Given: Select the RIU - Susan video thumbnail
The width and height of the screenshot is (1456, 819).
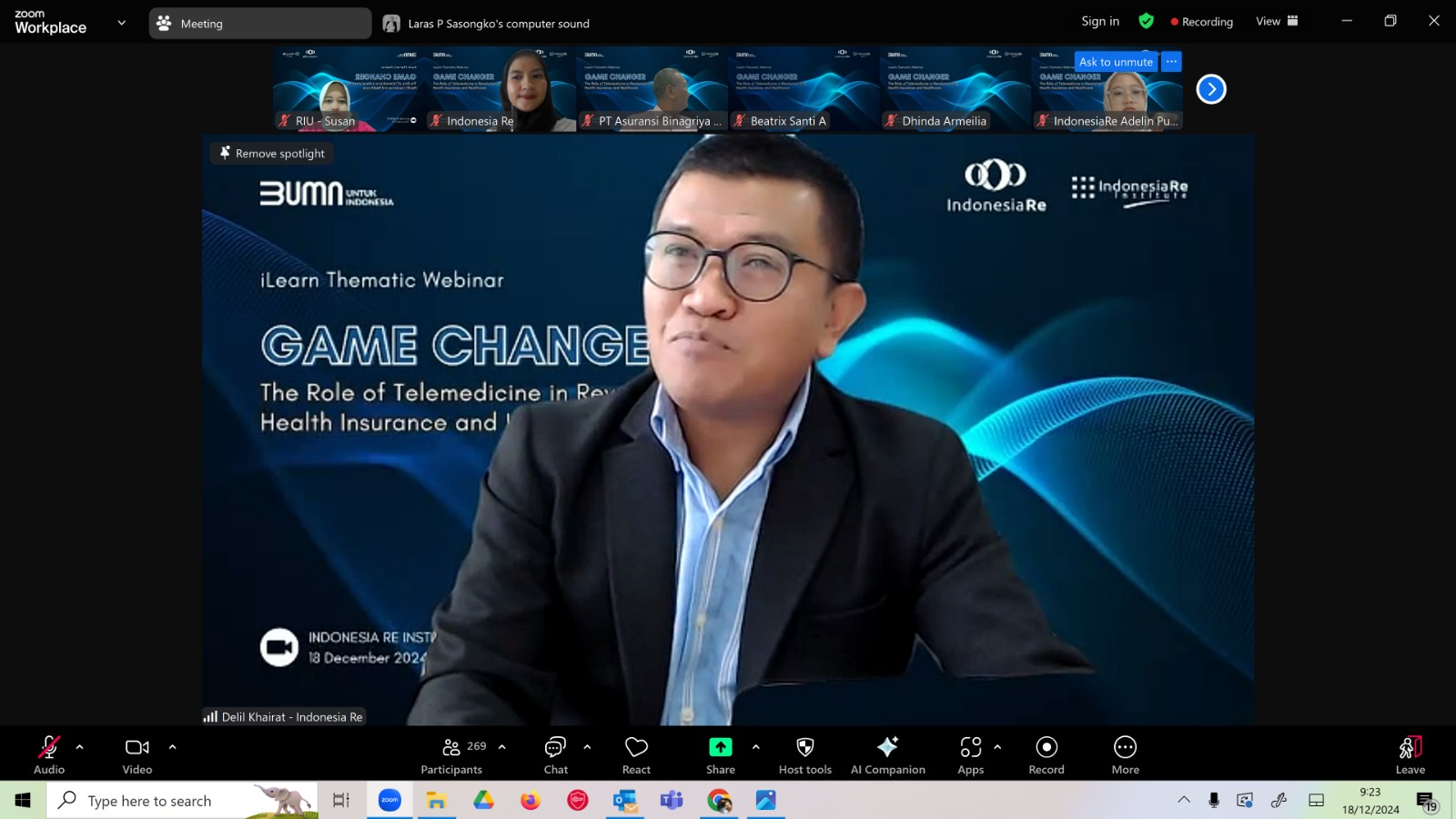Looking at the screenshot, I should tap(349, 89).
